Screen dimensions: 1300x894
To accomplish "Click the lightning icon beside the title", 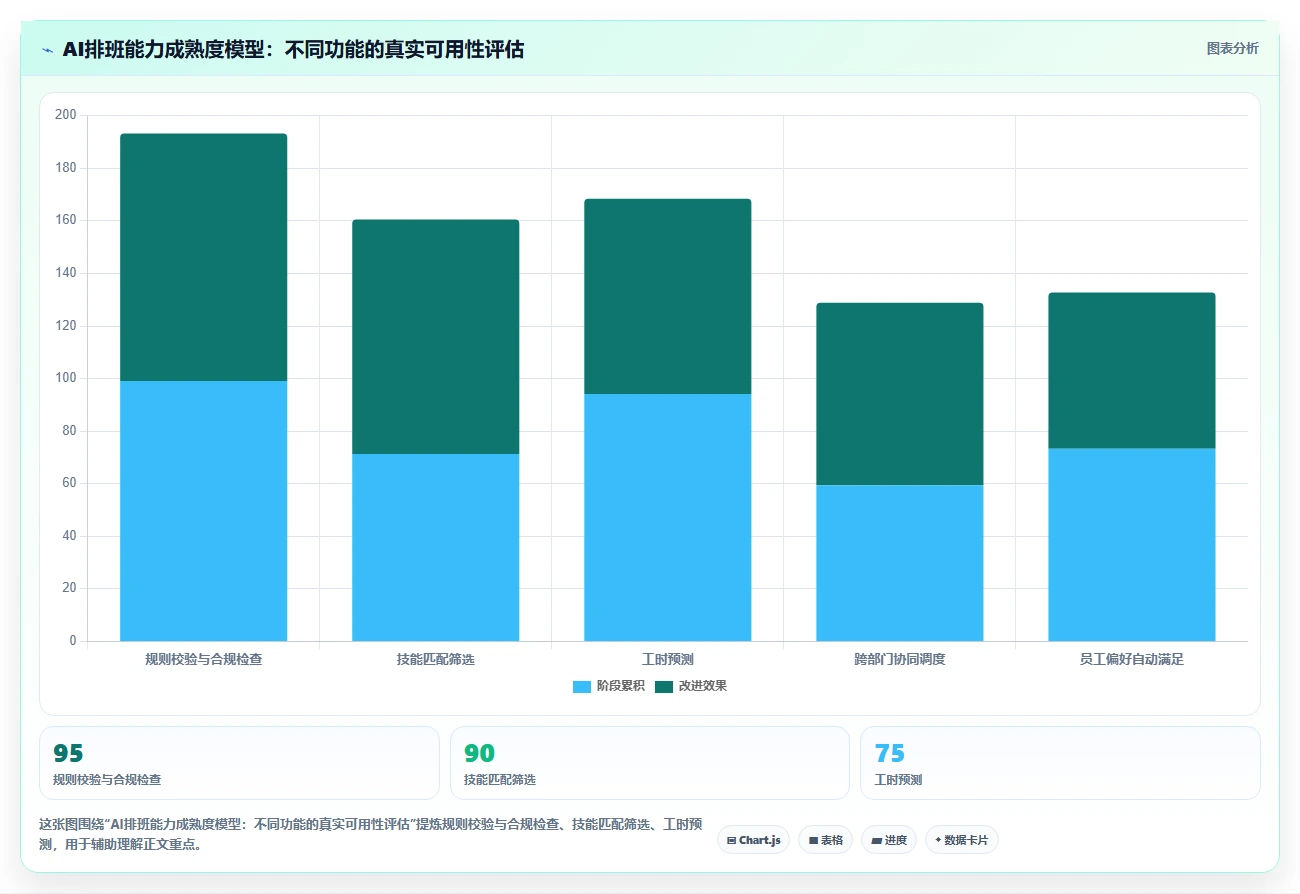I will click(x=47, y=49).
